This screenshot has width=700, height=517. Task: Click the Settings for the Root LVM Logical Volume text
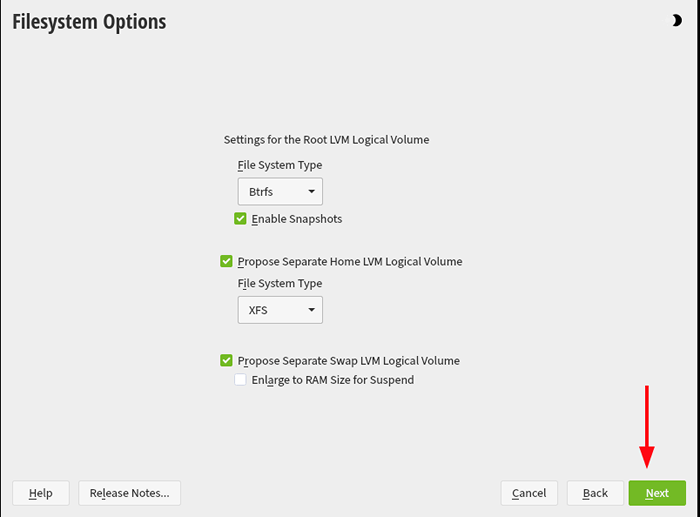(326, 140)
